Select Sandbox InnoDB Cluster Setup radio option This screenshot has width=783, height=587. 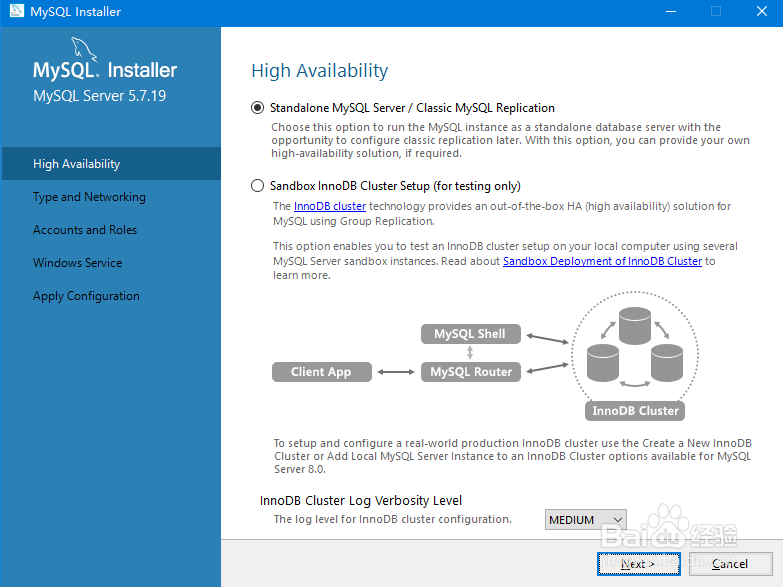point(257,186)
